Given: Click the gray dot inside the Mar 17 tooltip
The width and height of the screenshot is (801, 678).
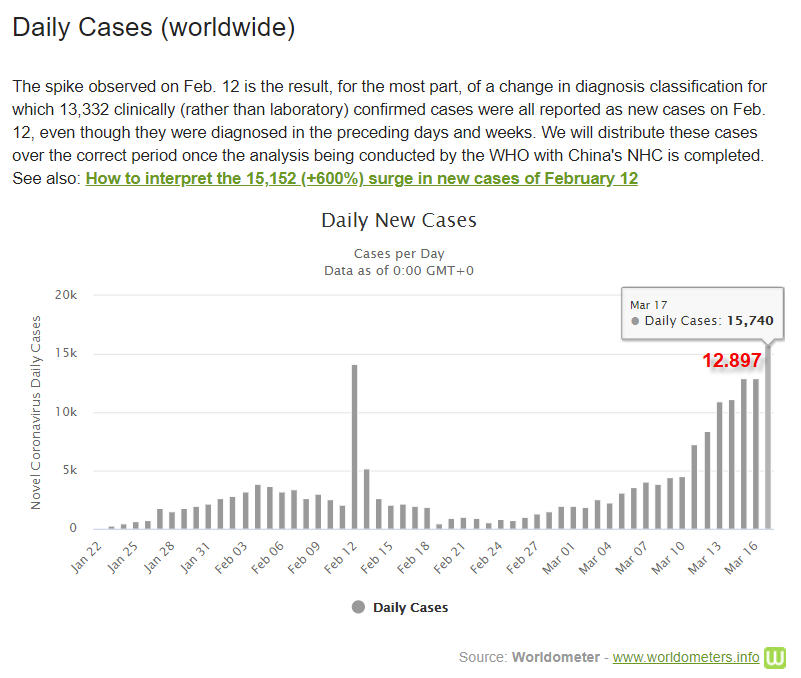Looking at the screenshot, I should tap(636, 321).
